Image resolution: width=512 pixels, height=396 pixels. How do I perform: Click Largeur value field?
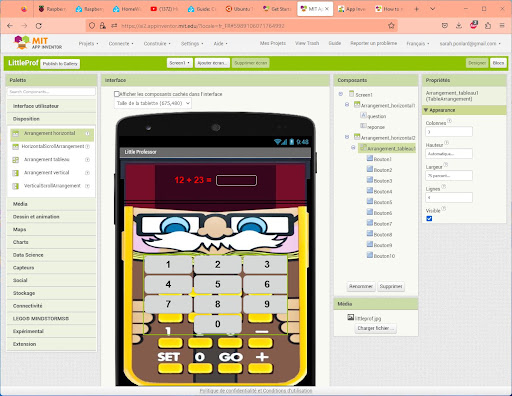449,175
